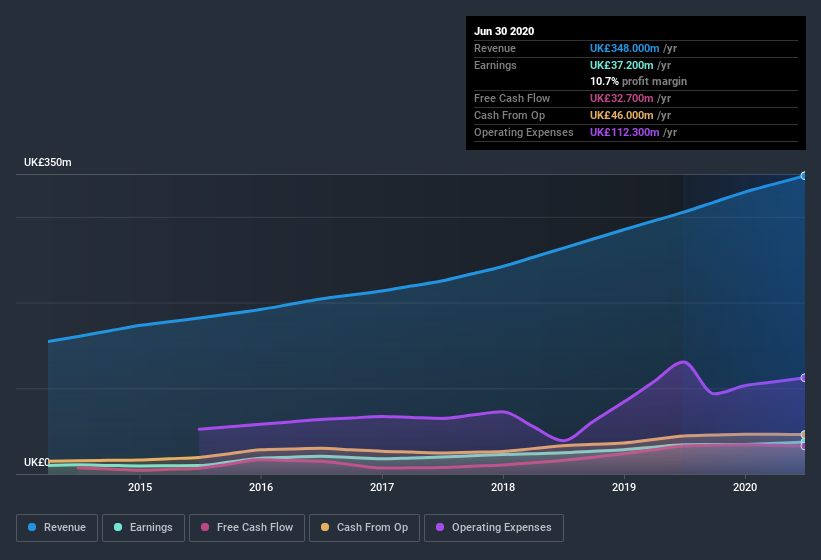Click the 2016 x-axis label
The height and width of the screenshot is (560, 821).
(x=261, y=487)
